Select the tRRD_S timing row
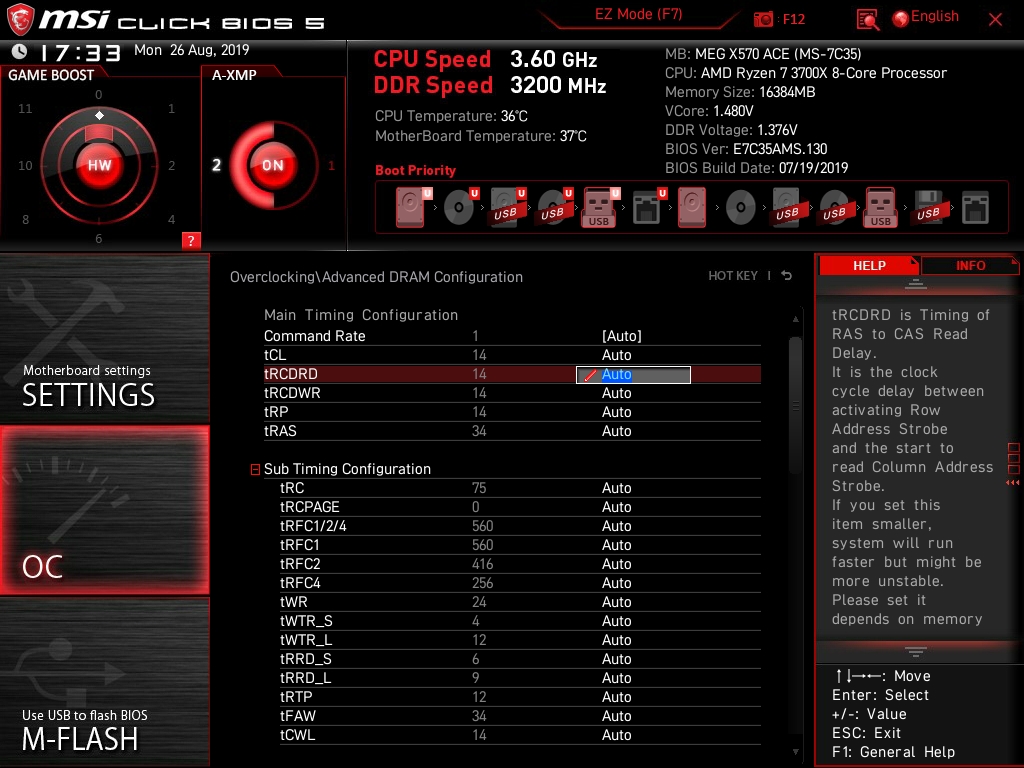This screenshot has height=768, width=1024. point(520,659)
